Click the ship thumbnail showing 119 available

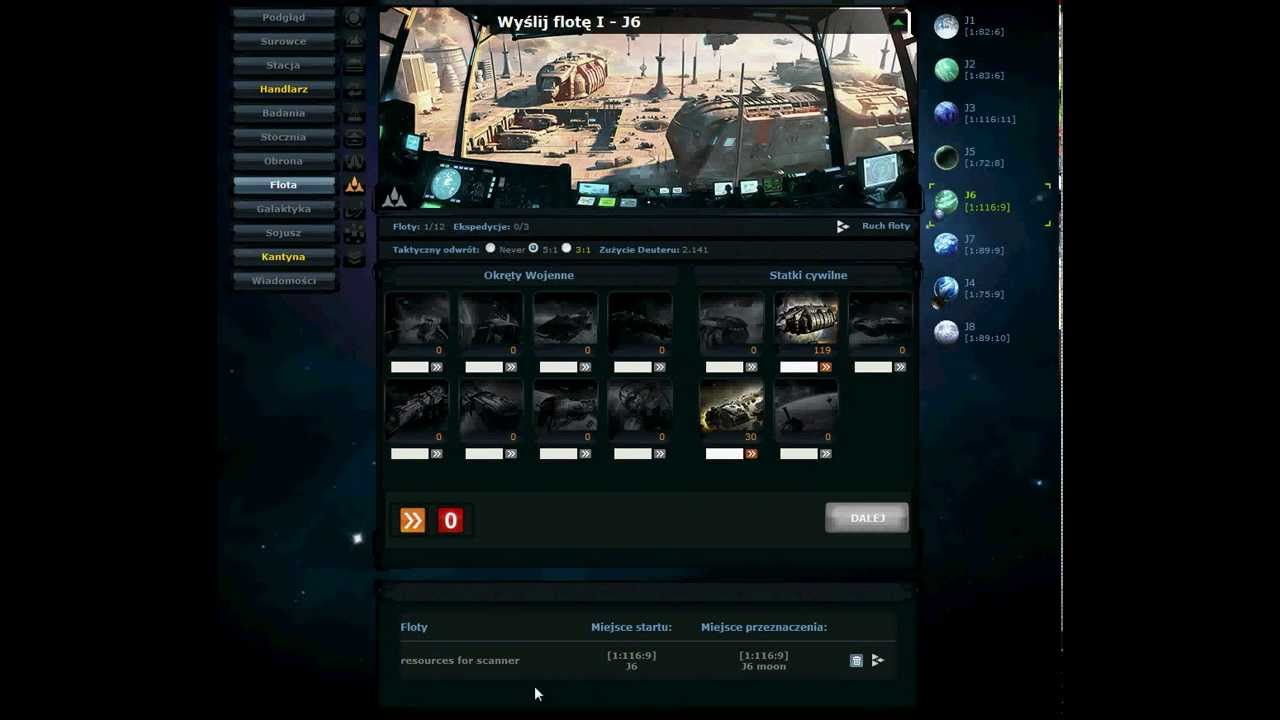coord(806,322)
